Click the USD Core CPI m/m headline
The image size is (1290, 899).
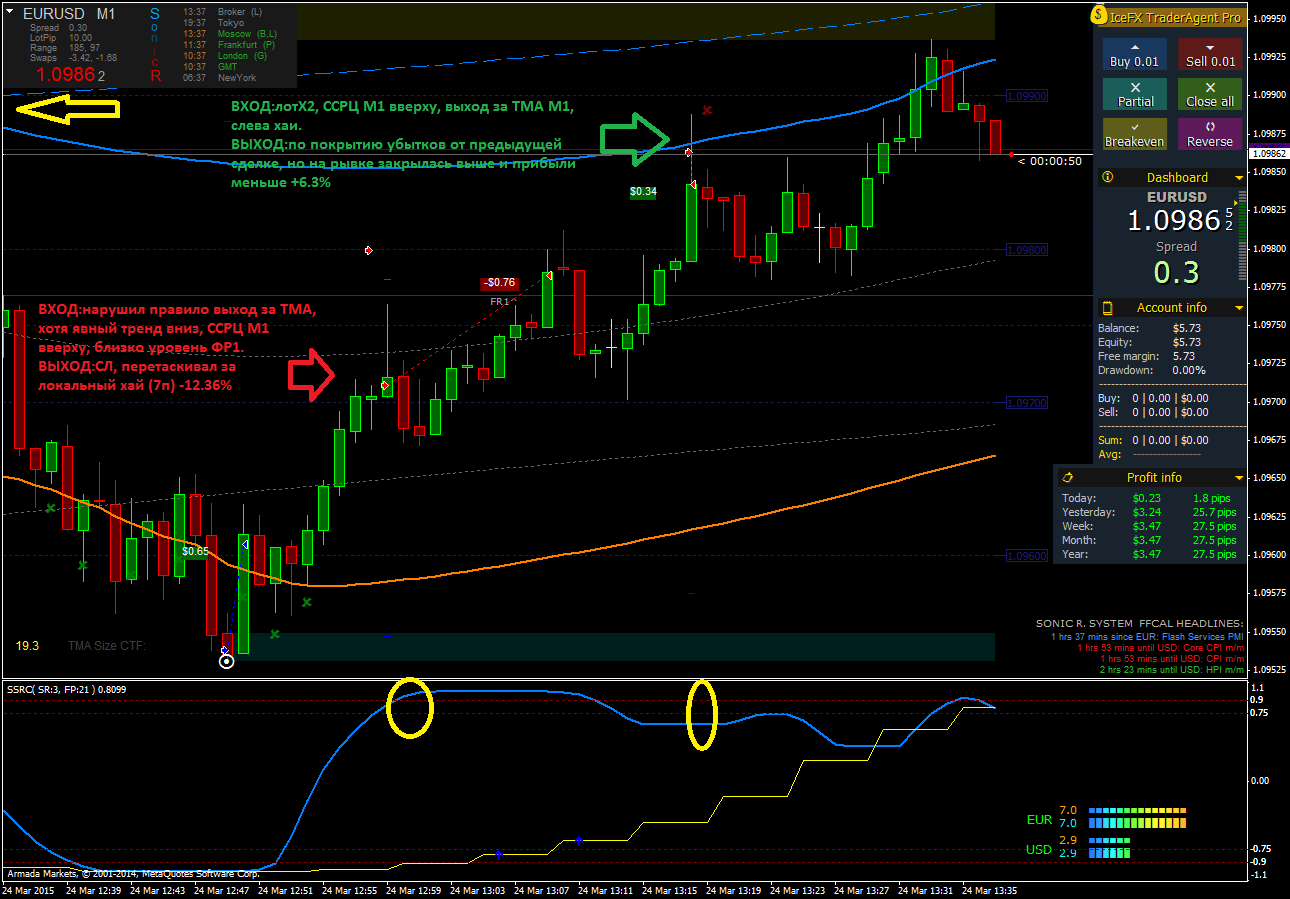[1160, 648]
